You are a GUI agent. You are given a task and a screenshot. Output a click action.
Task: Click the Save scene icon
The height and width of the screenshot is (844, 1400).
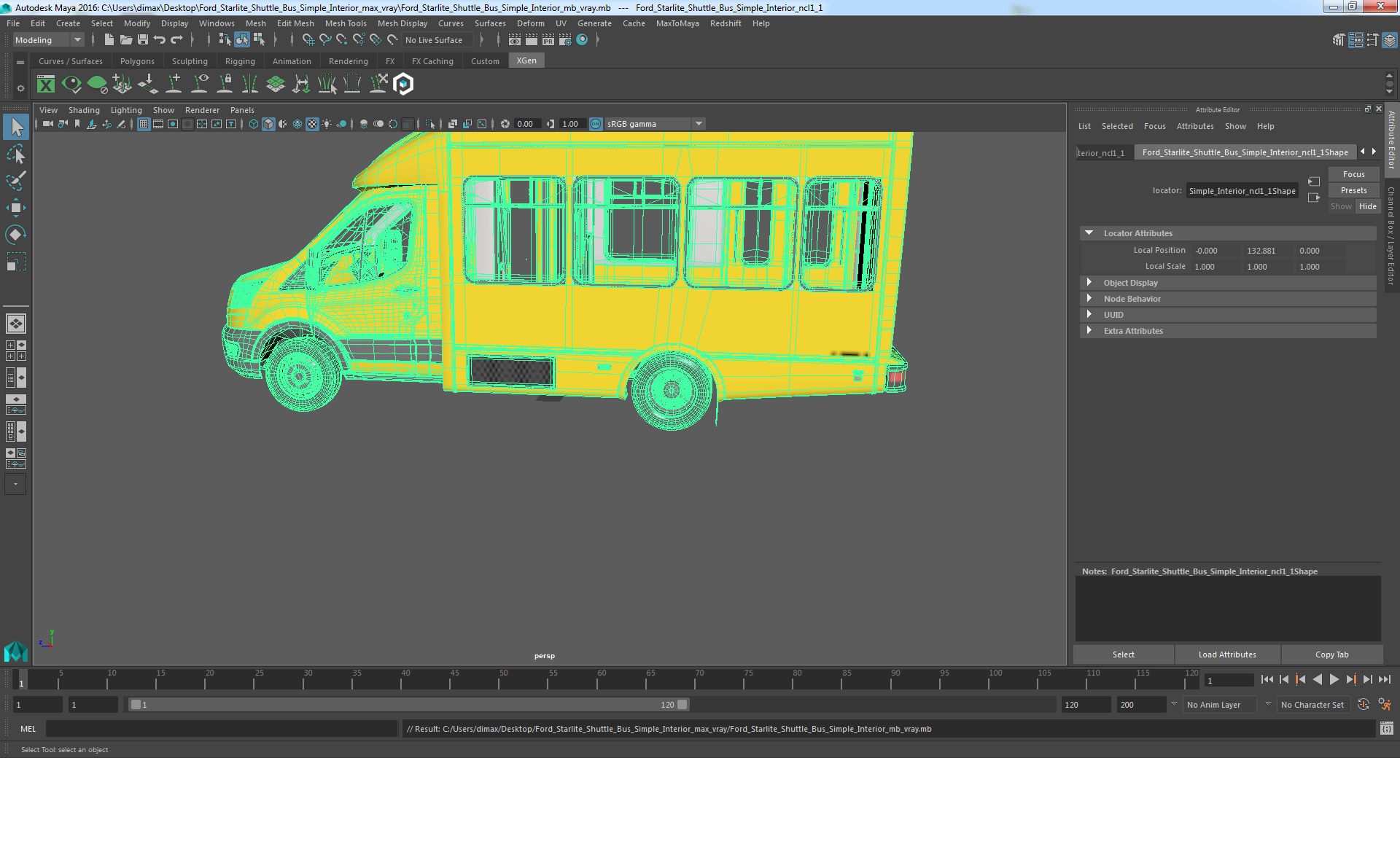143,39
